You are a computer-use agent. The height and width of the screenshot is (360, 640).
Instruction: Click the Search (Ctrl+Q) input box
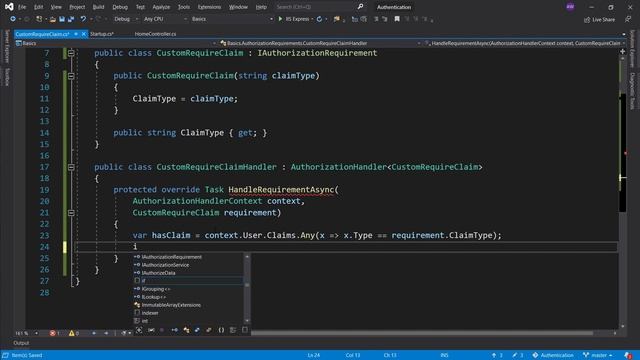(314, 7)
